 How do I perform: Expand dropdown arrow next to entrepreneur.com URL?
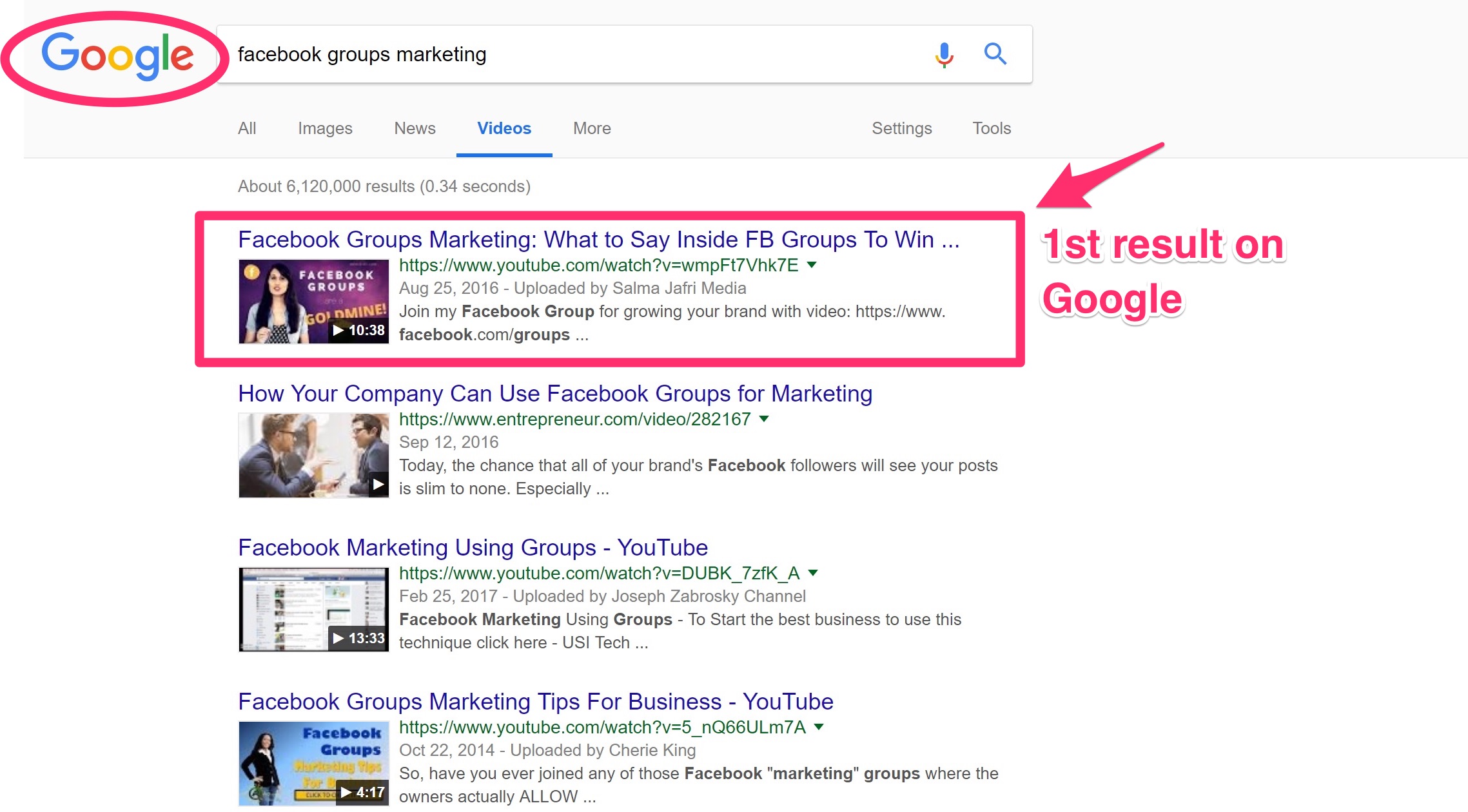click(764, 419)
